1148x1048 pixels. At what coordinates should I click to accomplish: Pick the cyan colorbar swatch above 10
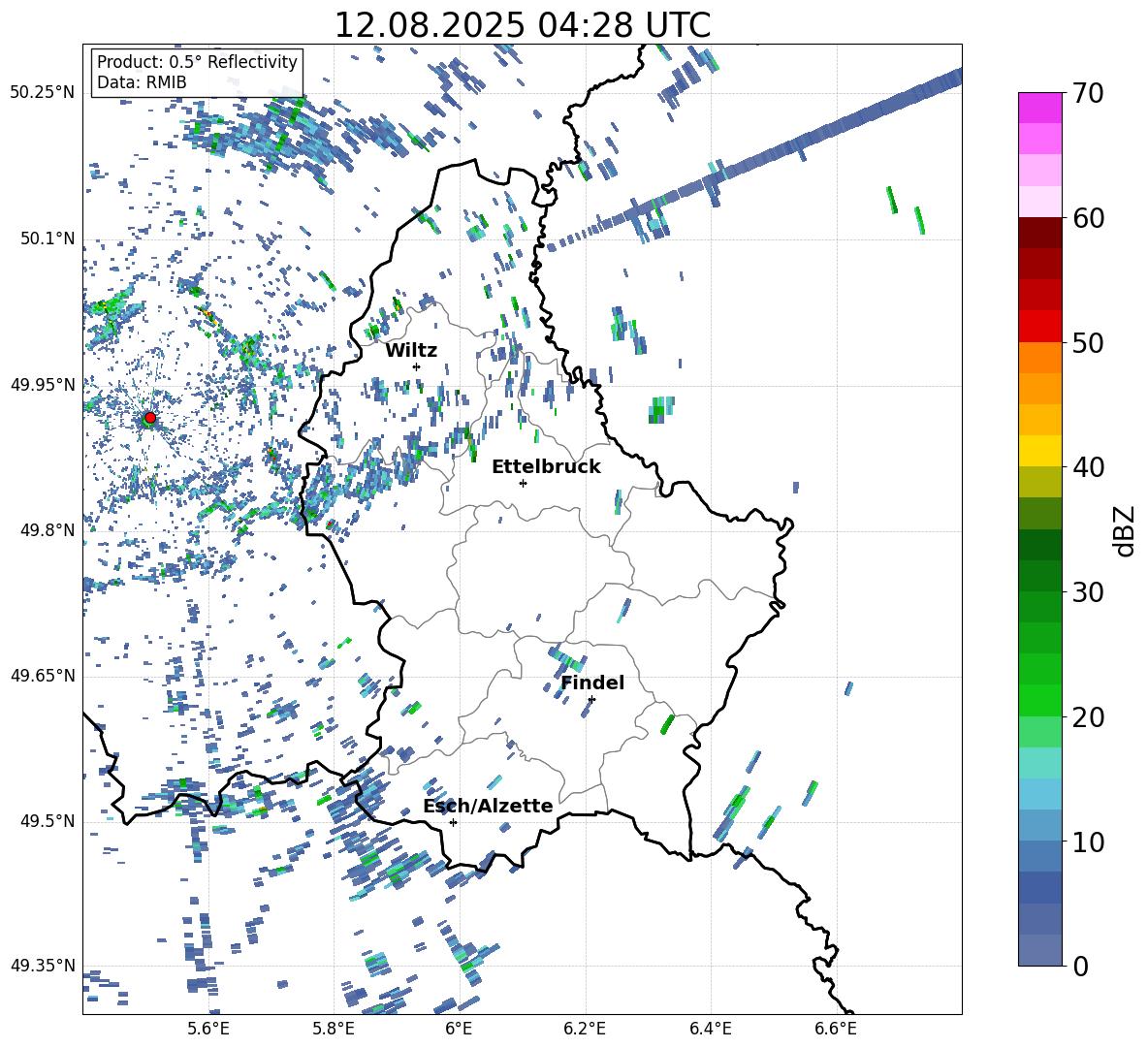(1039, 794)
